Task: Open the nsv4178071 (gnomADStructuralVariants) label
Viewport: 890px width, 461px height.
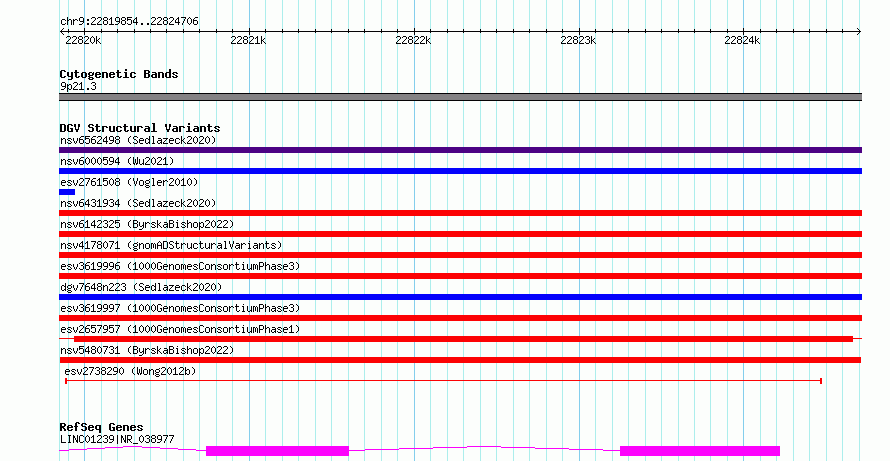Action: (x=171, y=245)
